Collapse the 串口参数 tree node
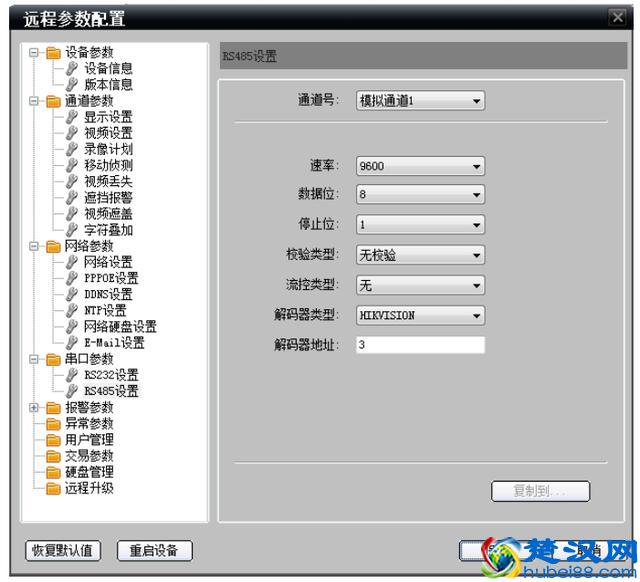The width and height of the screenshot is (640, 582). point(34,359)
